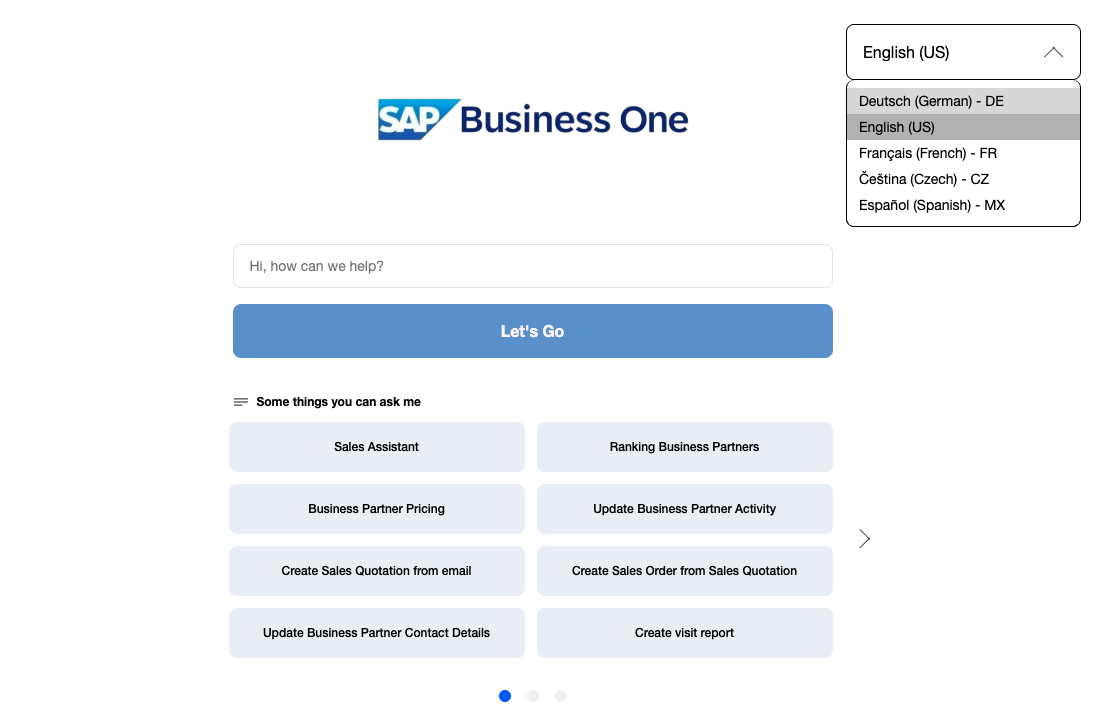Select Ranking Business Partners suggestion

pyautogui.click(x=685, y=447)
